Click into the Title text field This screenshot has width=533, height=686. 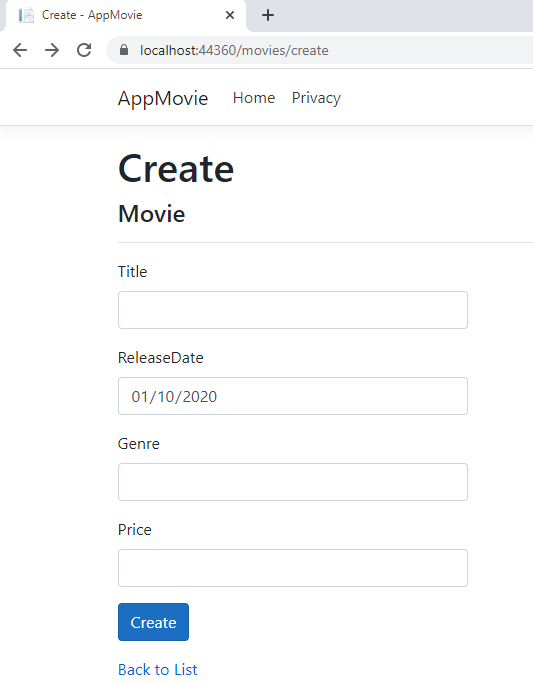click(293, 310)
